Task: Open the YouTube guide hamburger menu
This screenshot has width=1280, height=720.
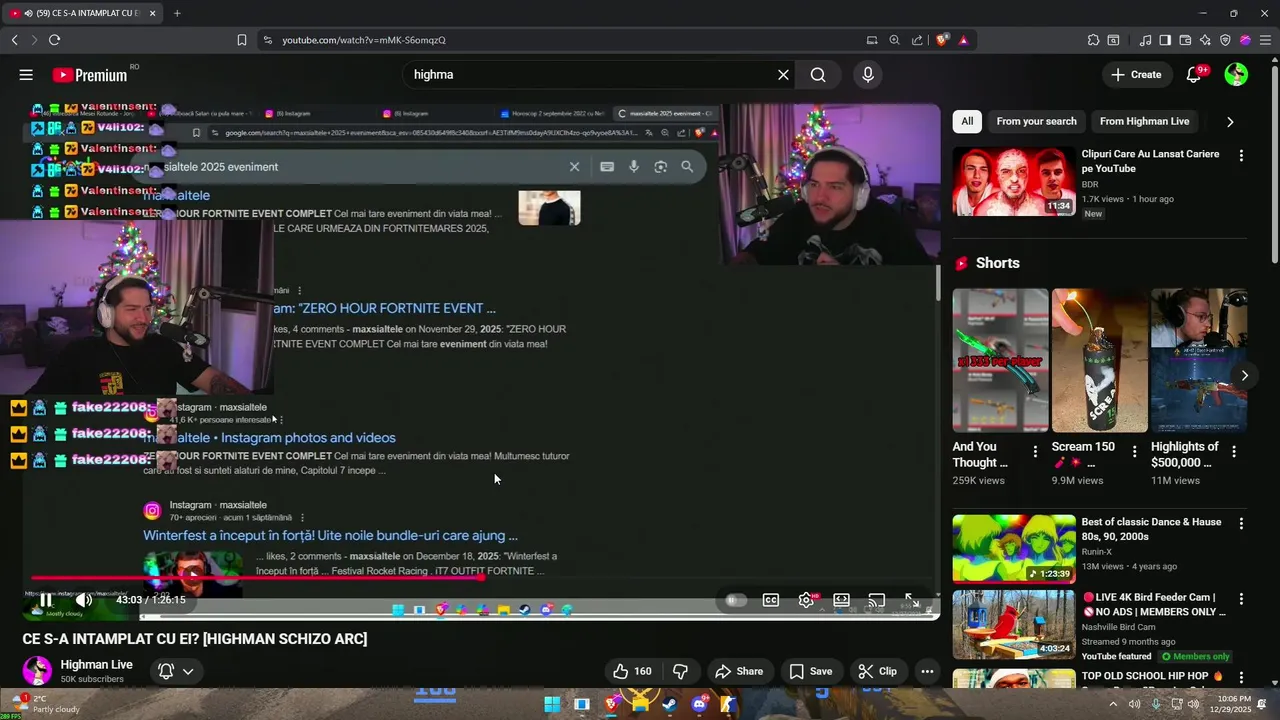Action: click(26, 75)
